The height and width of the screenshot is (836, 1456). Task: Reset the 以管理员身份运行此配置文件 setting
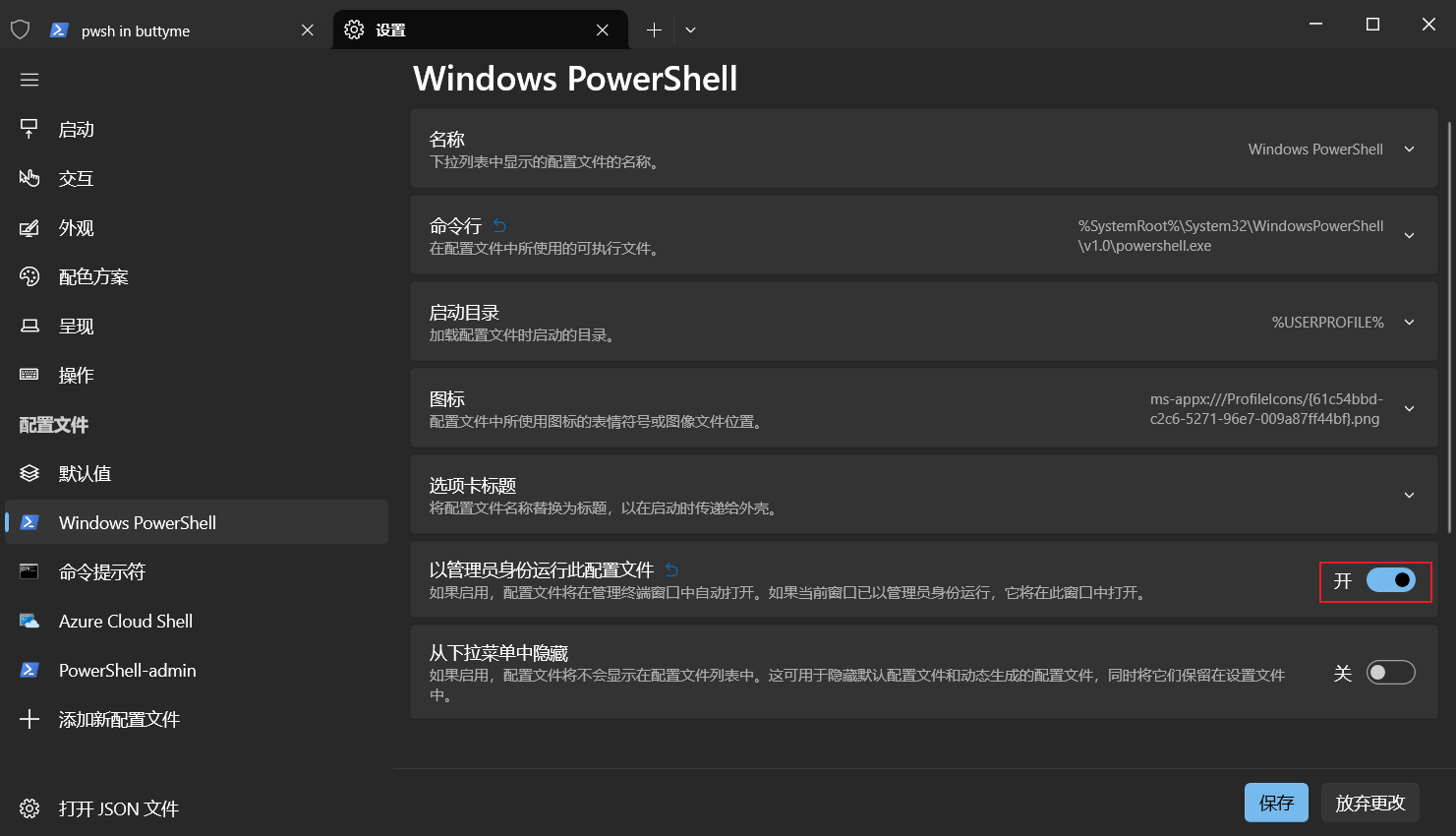pos(671,569)
